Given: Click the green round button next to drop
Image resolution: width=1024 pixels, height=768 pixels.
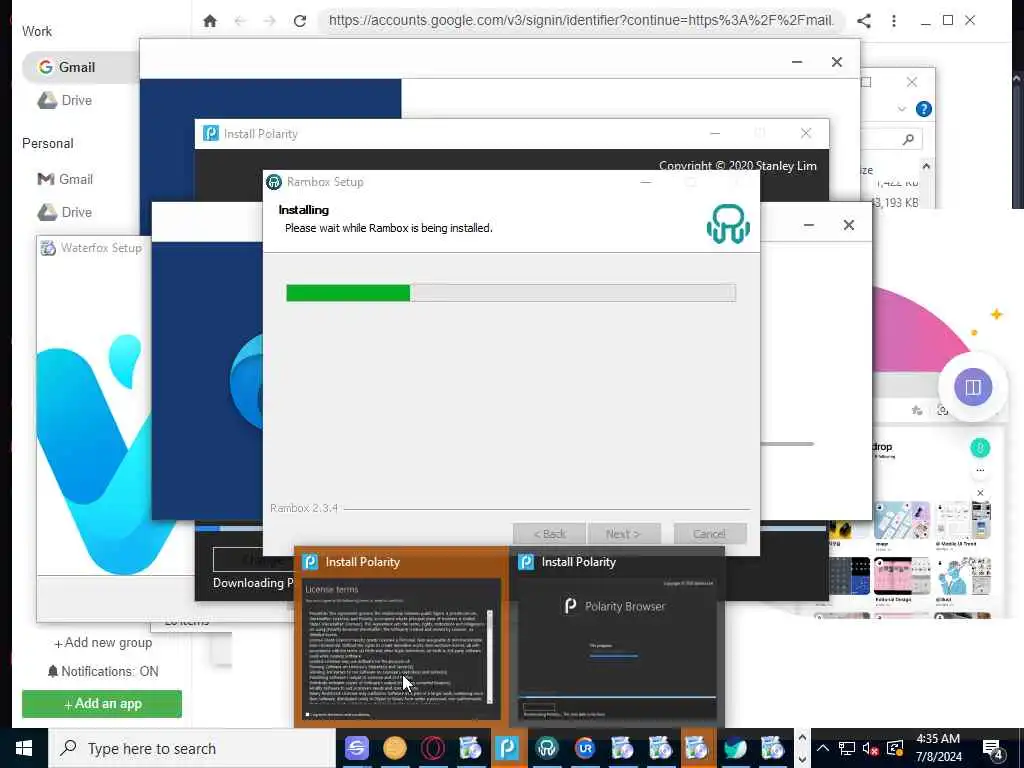Looking at the screenshot, I should click(980, 448).
